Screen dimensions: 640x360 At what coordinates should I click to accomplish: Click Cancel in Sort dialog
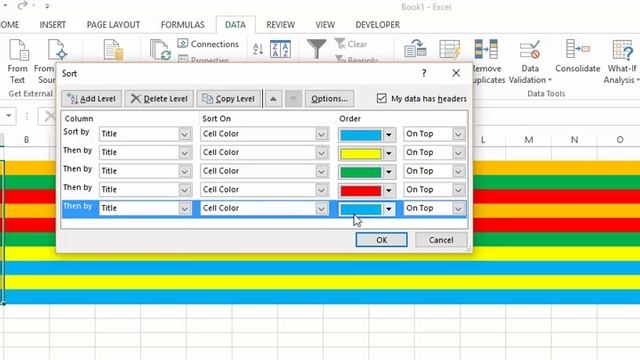[x=441, y=240]
